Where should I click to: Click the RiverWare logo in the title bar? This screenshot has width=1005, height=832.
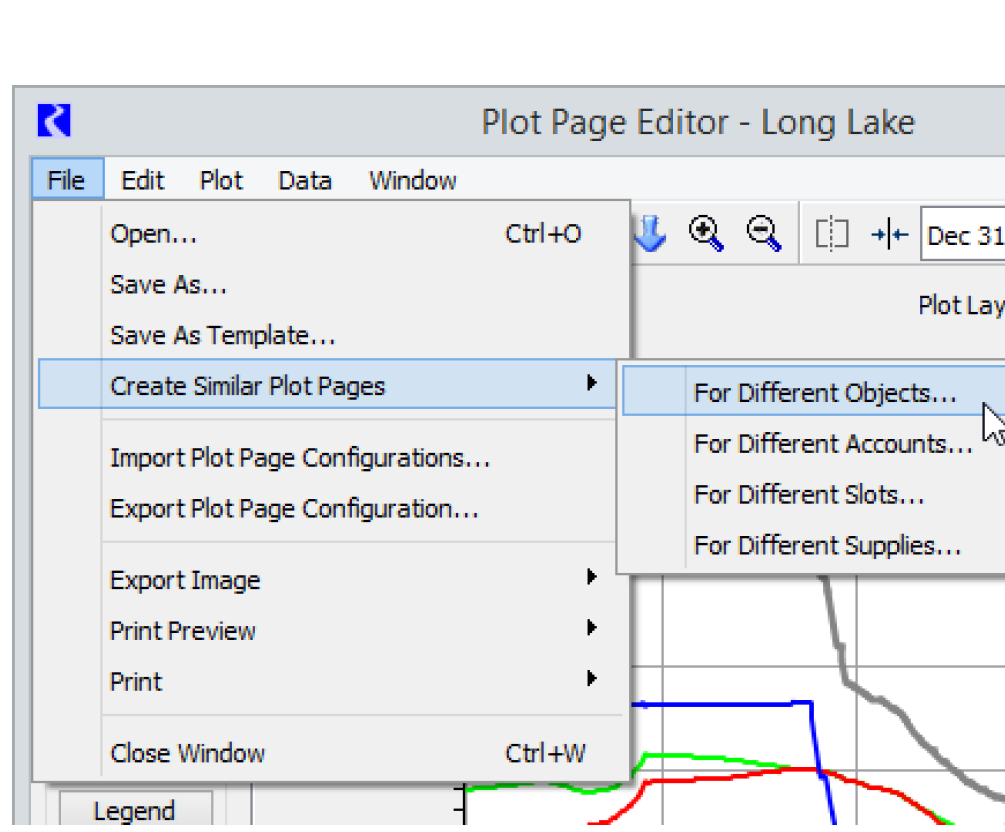(54, 121)
